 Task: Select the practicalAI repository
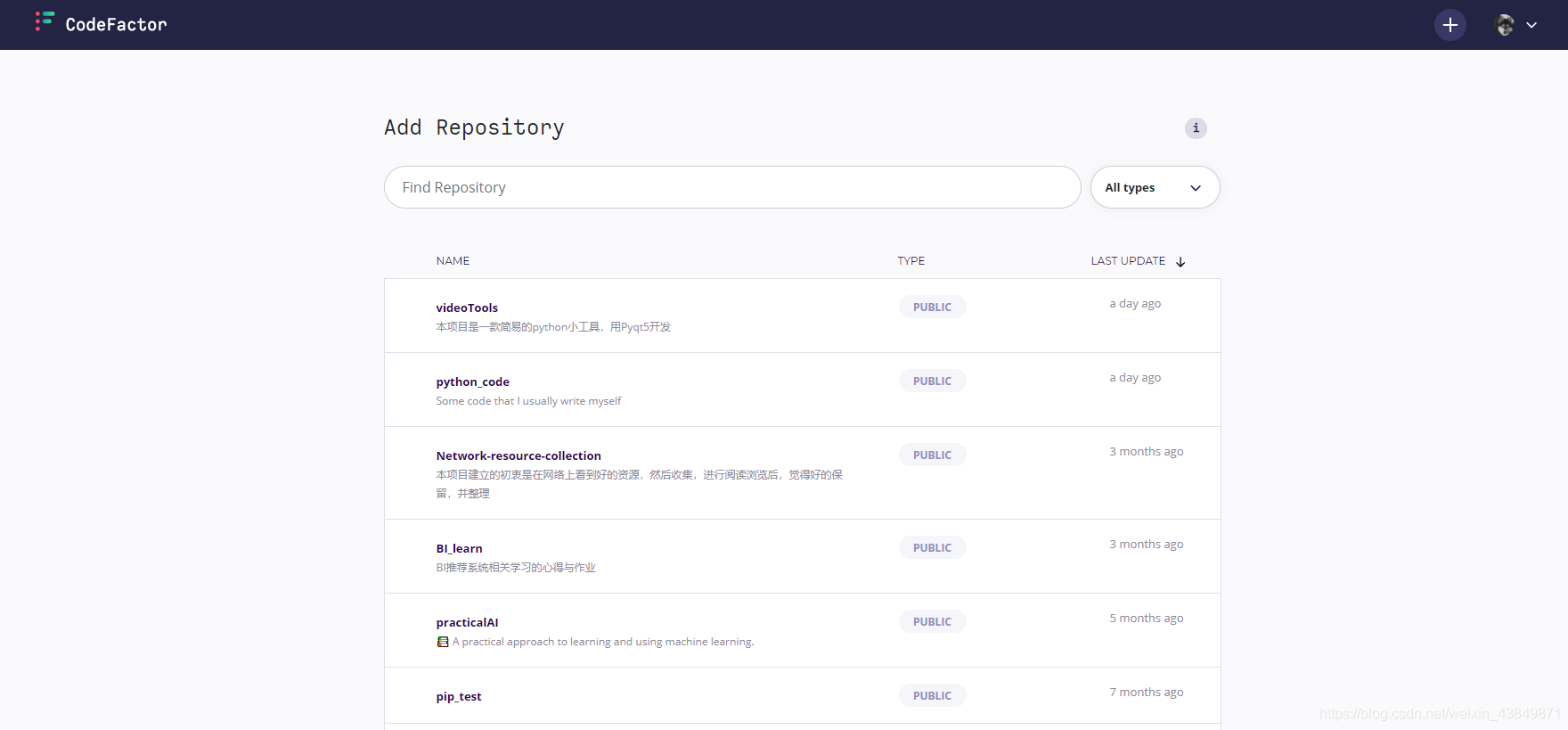467,622
